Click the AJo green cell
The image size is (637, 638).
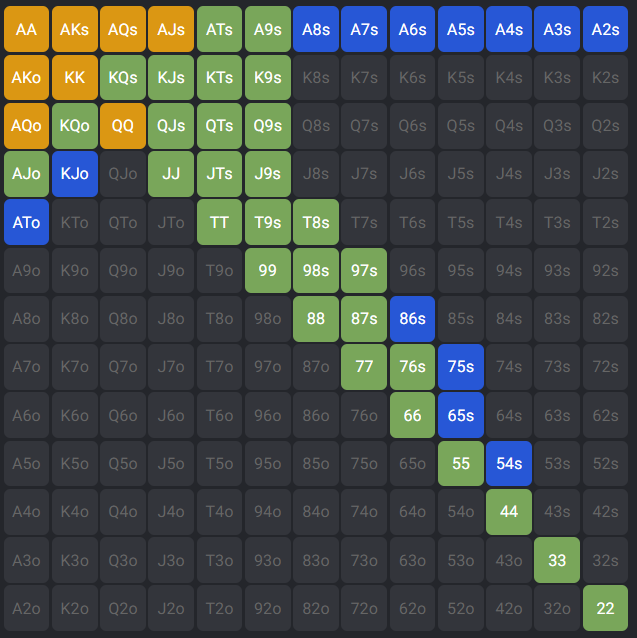tap(27, 174)
